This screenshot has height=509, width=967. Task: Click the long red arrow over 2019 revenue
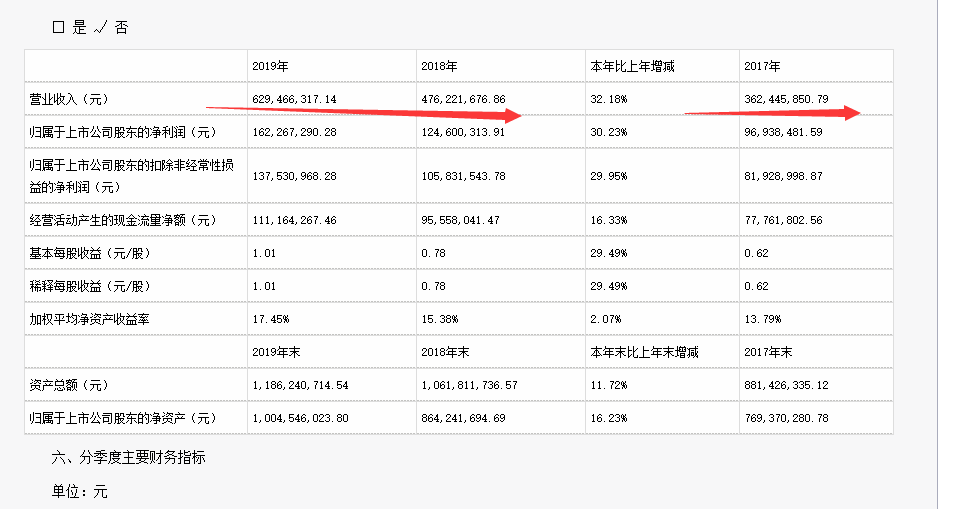370,112
